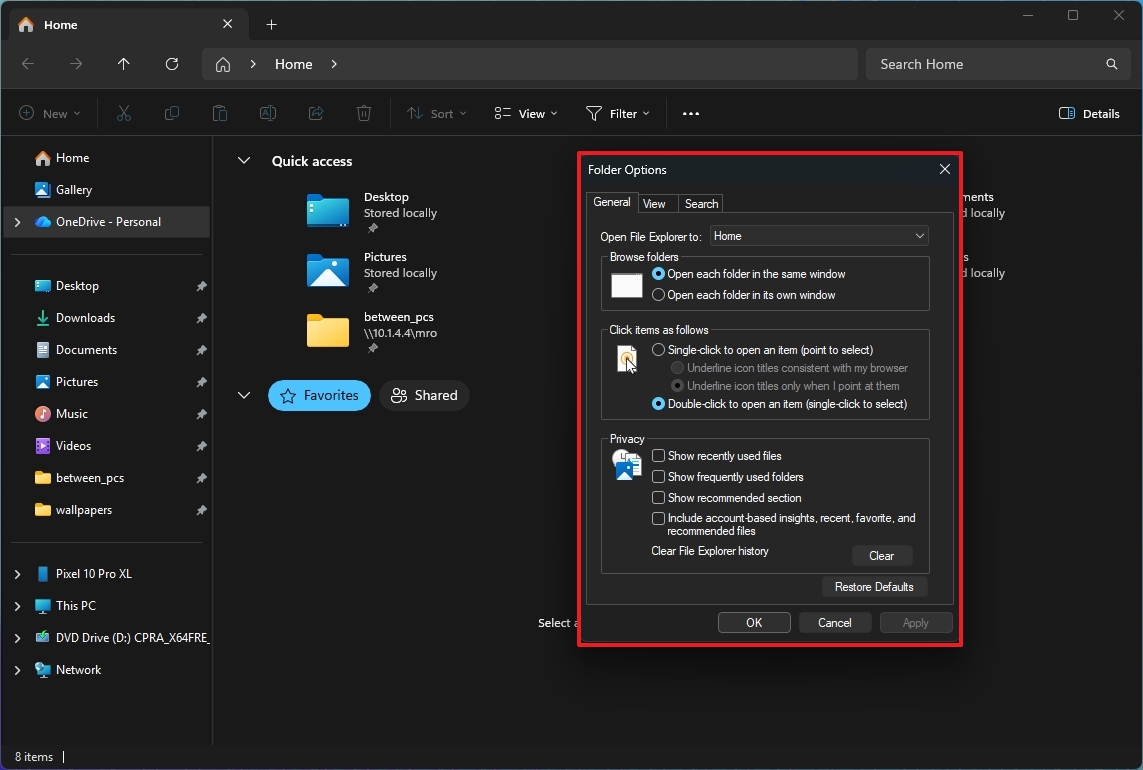
Task: Open the Search tab of Folder Options
Action: [x=700, y=203]
